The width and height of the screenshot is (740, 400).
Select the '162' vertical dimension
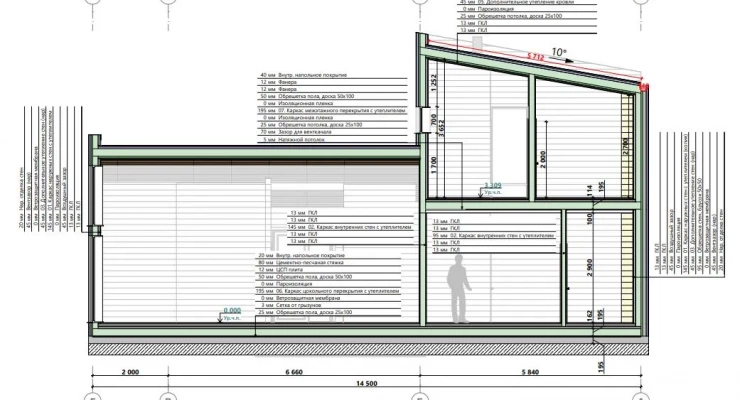pyautogui.click(x=590, y=317)
